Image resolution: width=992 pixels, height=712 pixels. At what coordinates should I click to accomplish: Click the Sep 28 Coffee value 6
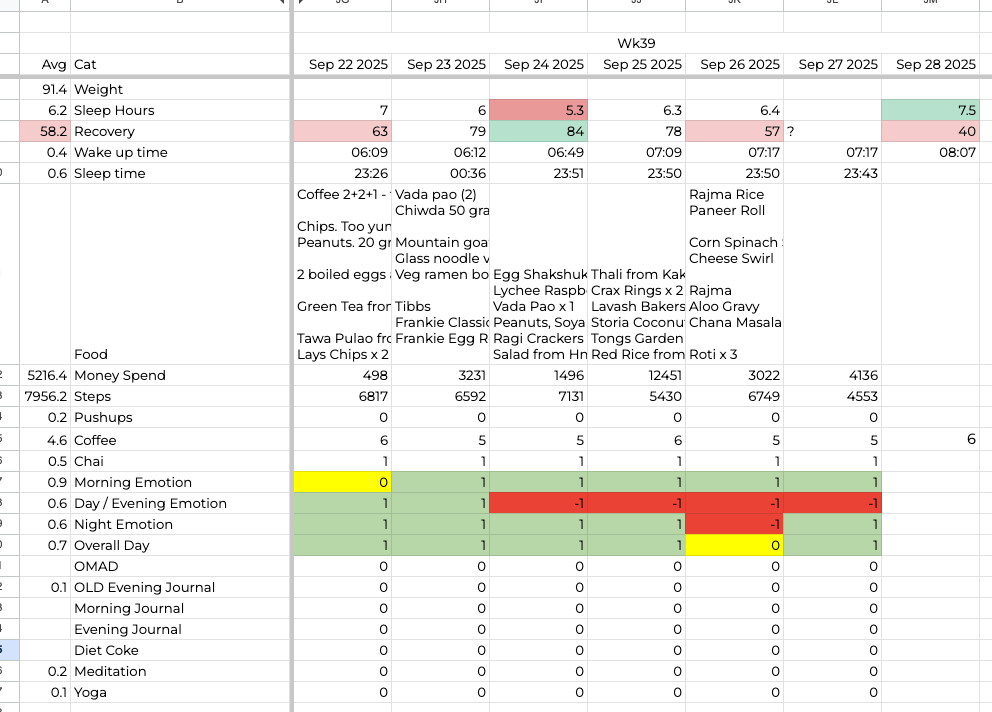coord(931,439)
